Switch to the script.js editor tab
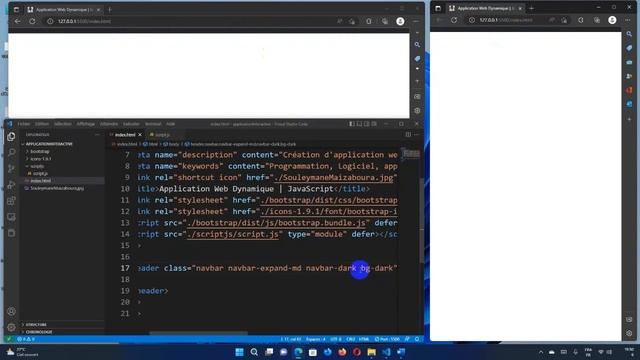 (x=162, y=135)
